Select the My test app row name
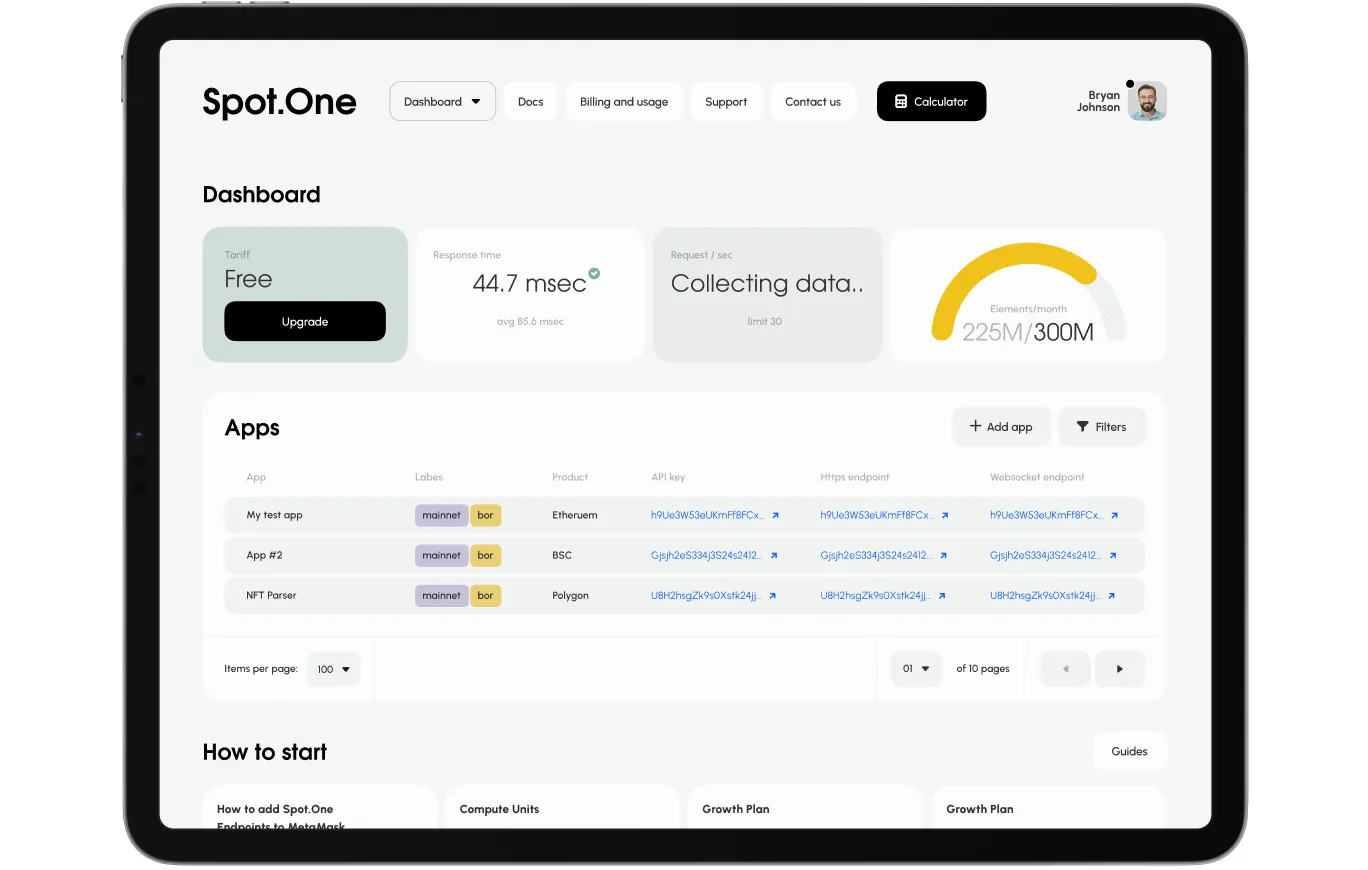This screenshot has width=1368, height=870. pos(274,515)
